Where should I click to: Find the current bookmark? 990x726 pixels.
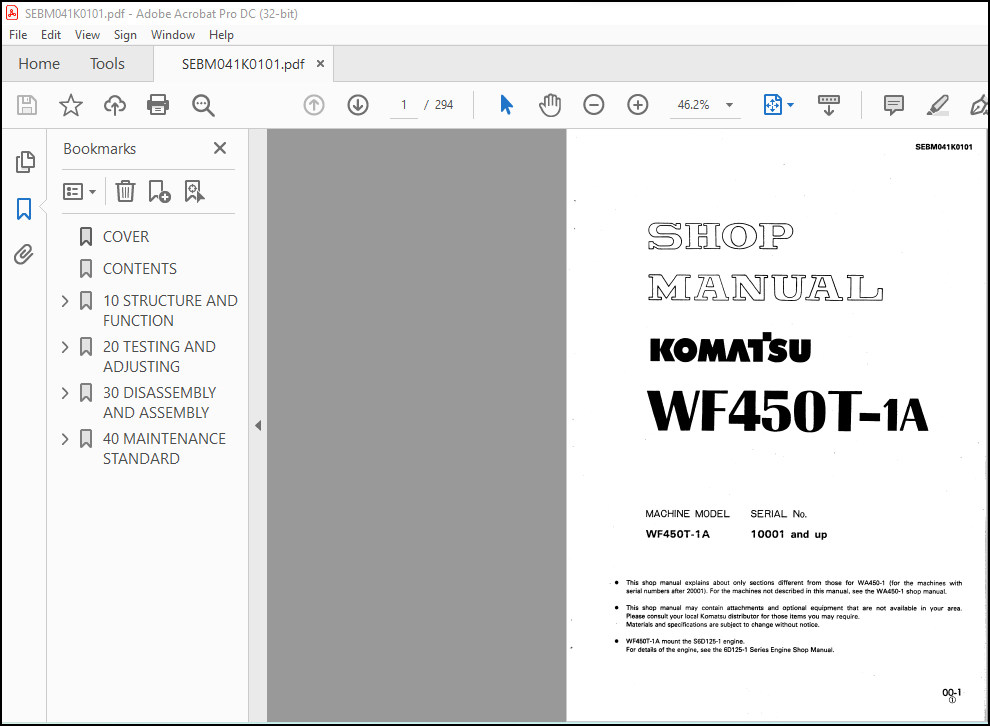click(x=194, y=191)
